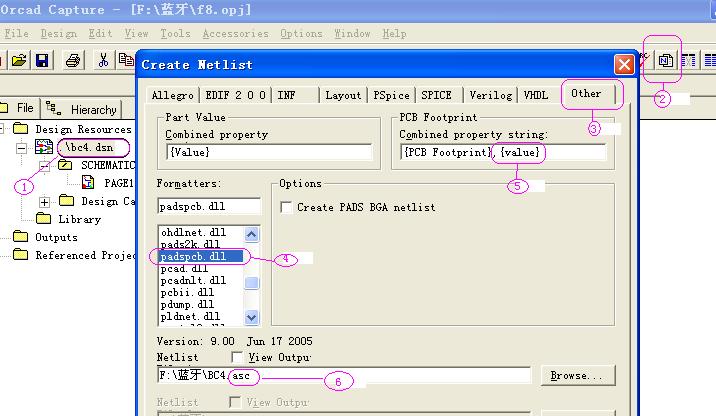Screen dimensions: 716x416
Task: Open the Edit menu
Action: click(100, 33)
